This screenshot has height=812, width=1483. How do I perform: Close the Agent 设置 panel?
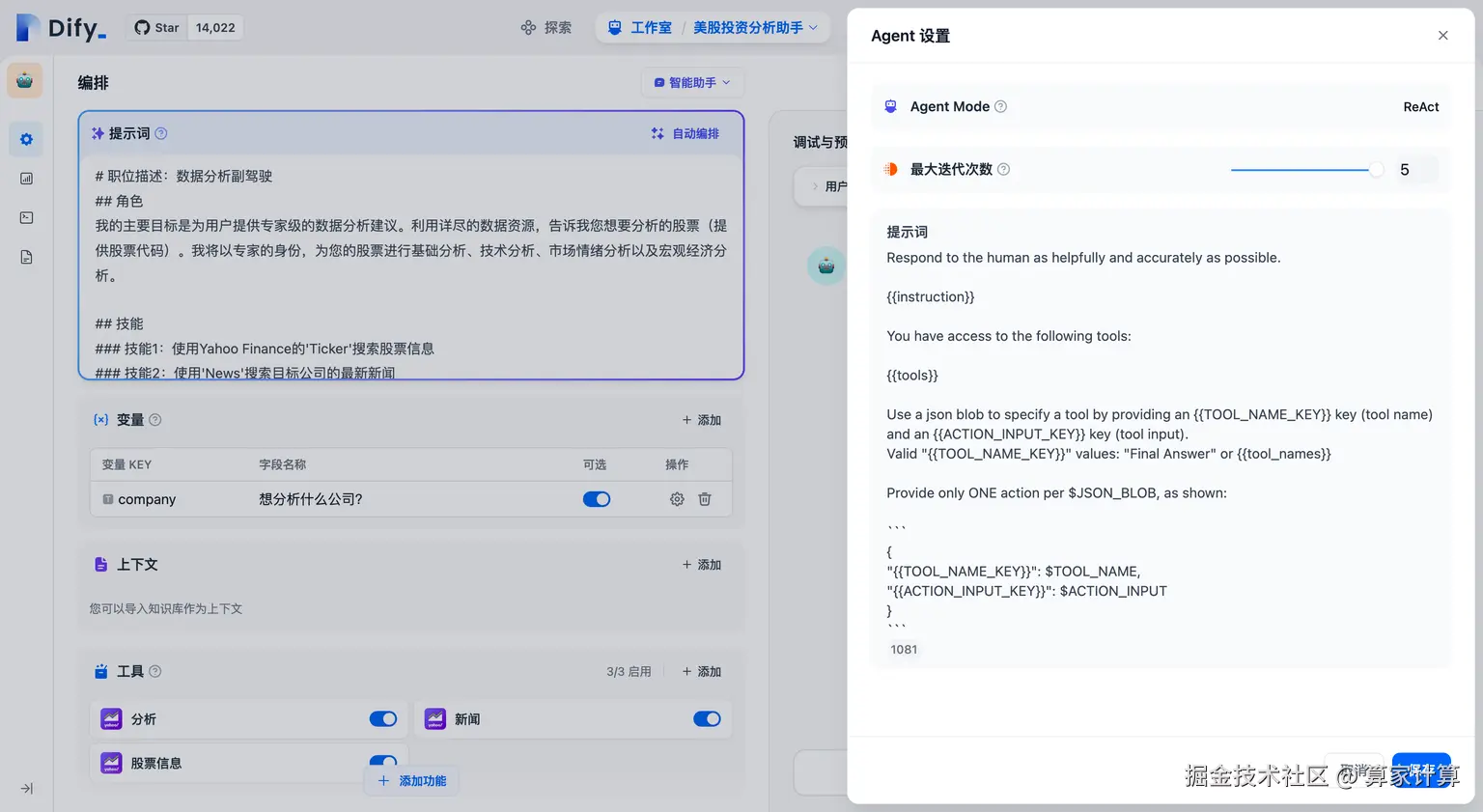pos(1442,36)
